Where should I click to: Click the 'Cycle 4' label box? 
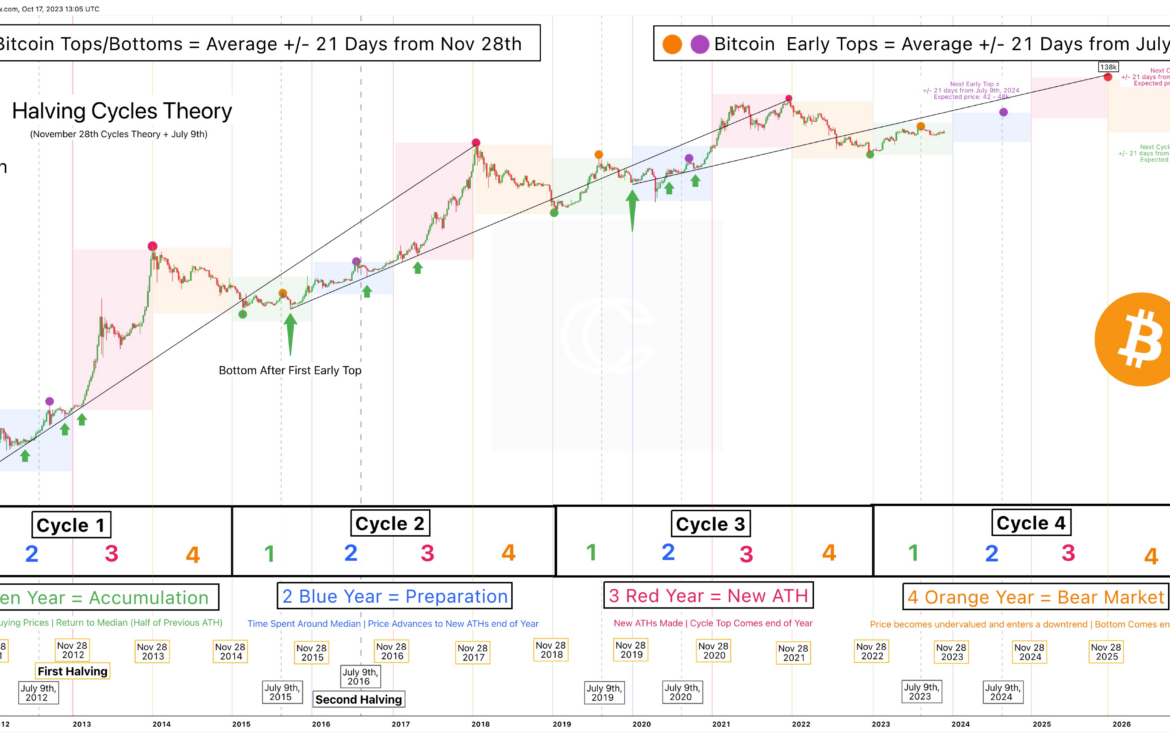(1030, 522)
